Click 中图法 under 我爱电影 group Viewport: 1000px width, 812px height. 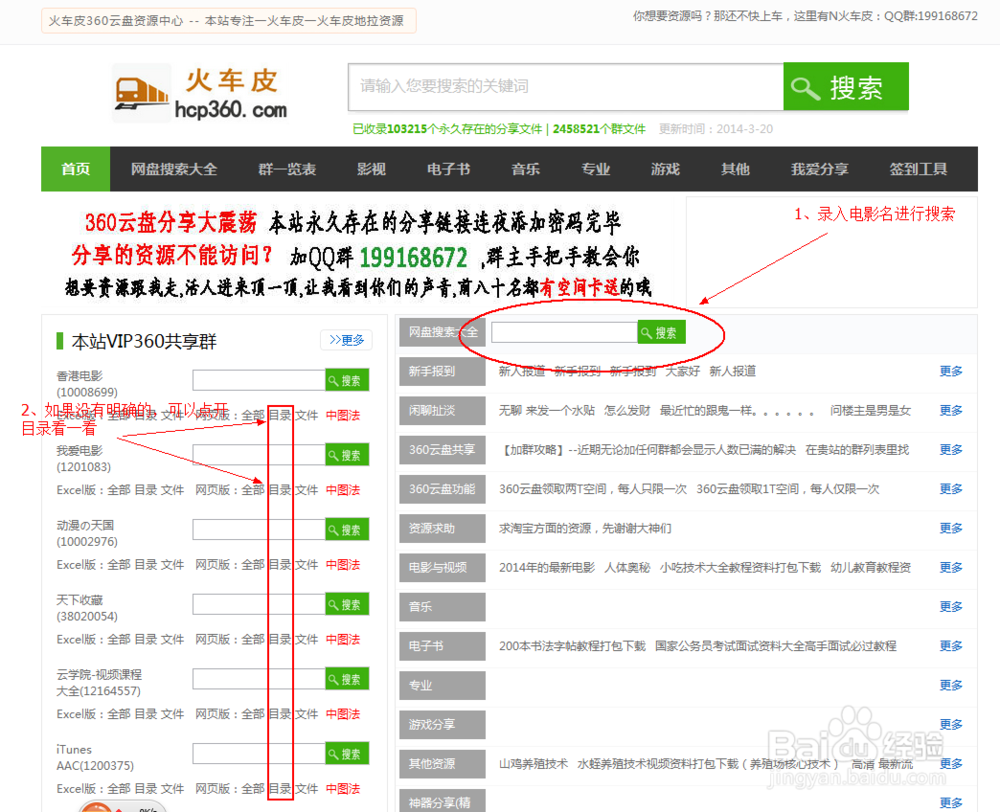(343, 490)
